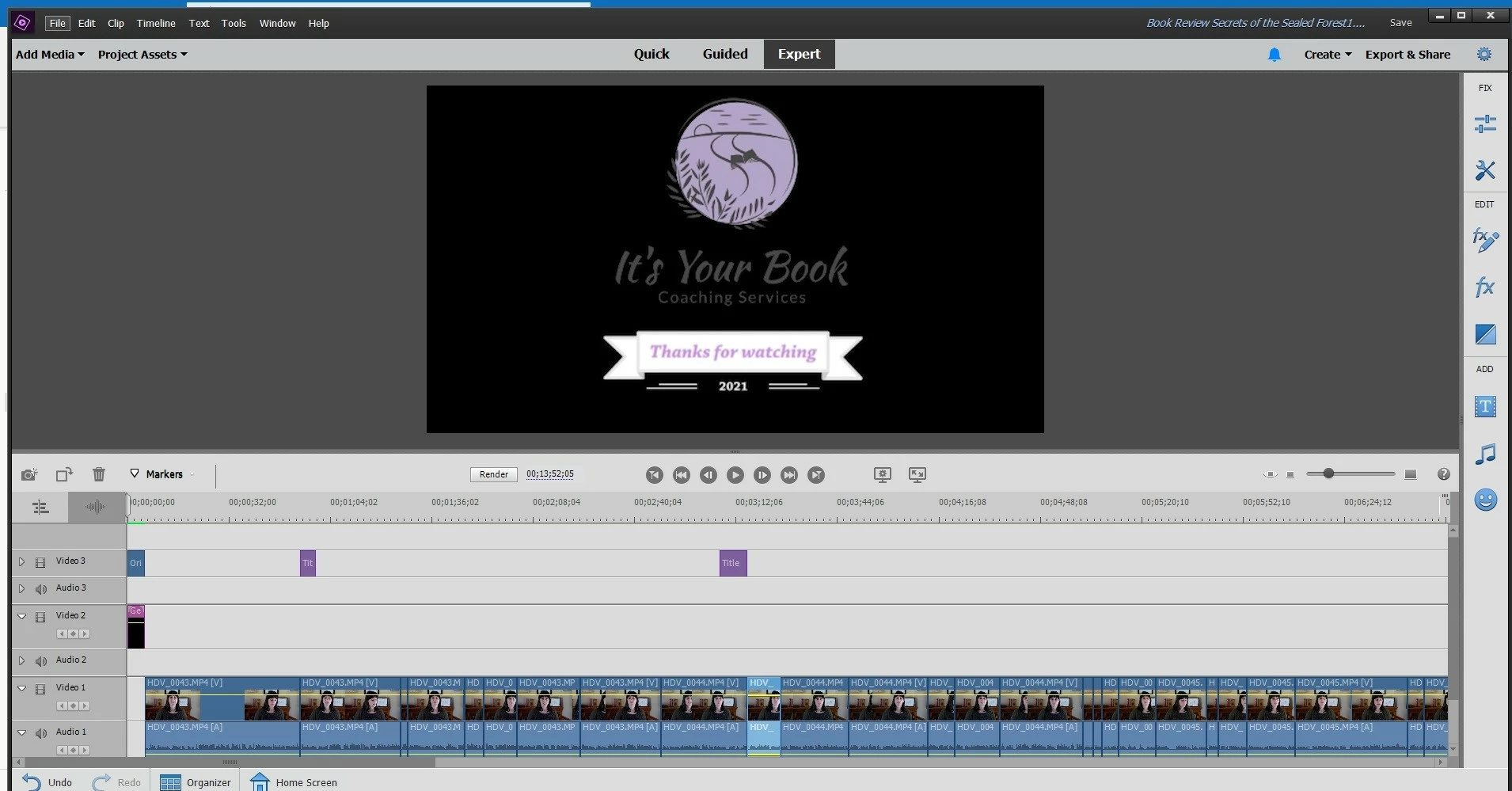Image resolution: width=1512 pixels, height=791 pixels.
Task: Open the render quality monitor icon
Action: coord(883,474)
